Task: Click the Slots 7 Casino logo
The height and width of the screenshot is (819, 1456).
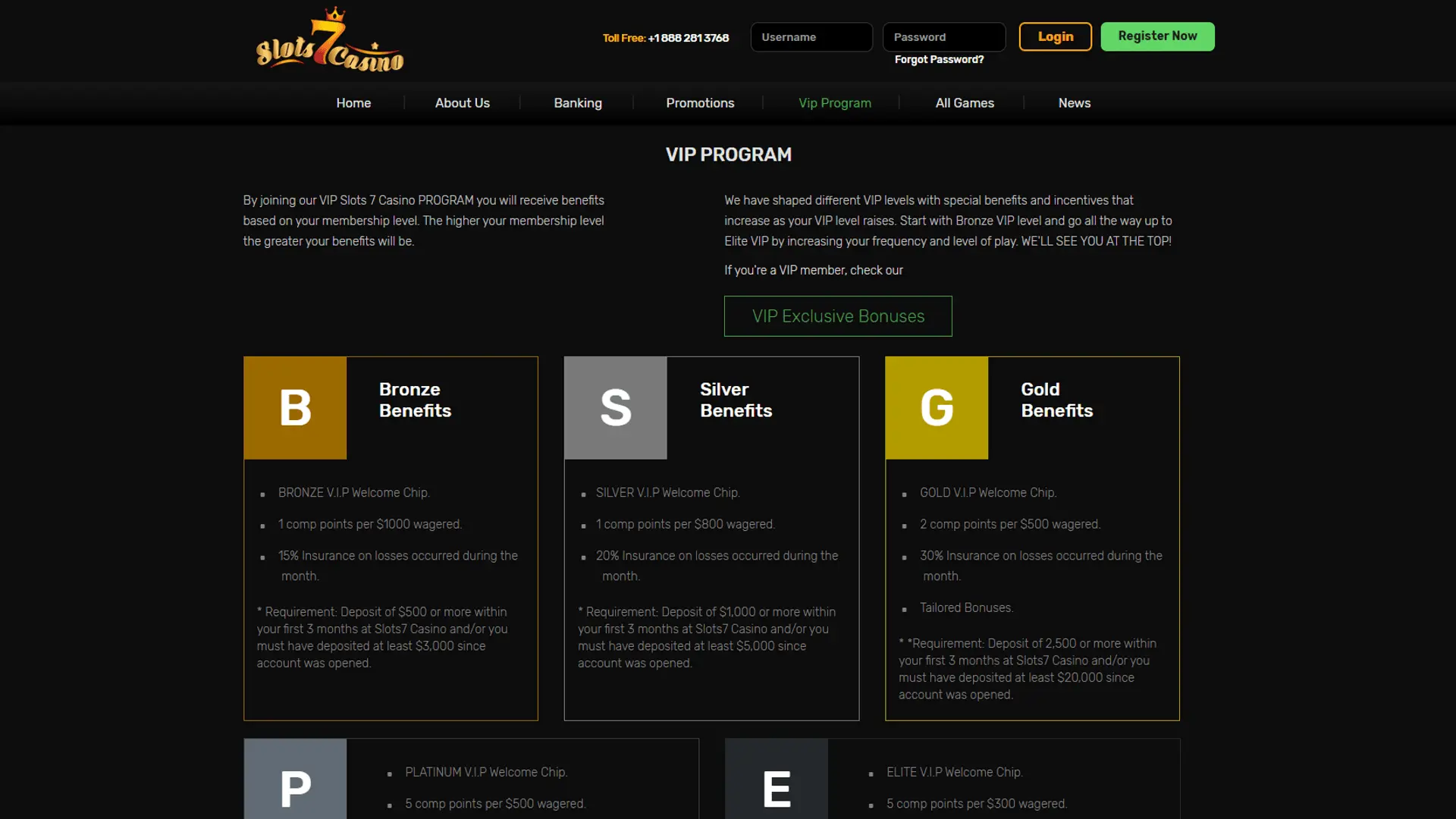Action: pyautogui.click(x=330, y=42)
